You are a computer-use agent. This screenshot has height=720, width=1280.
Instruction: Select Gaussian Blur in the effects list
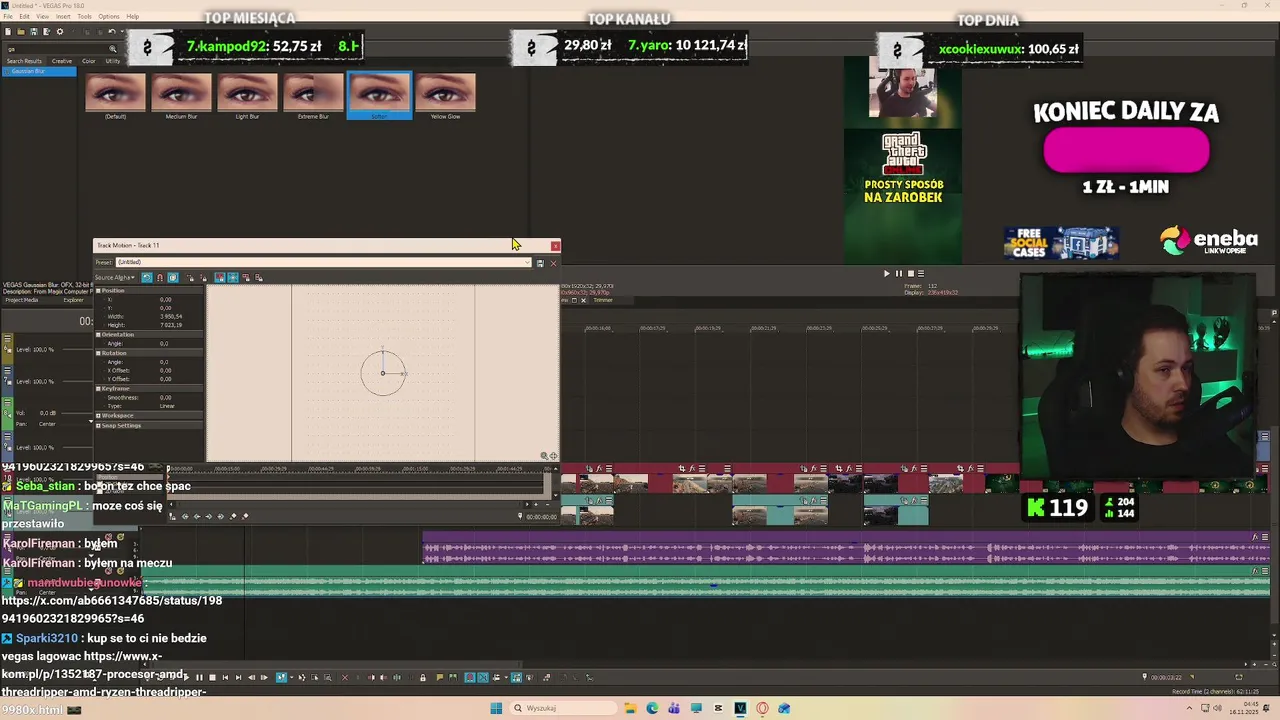point(38,71)
